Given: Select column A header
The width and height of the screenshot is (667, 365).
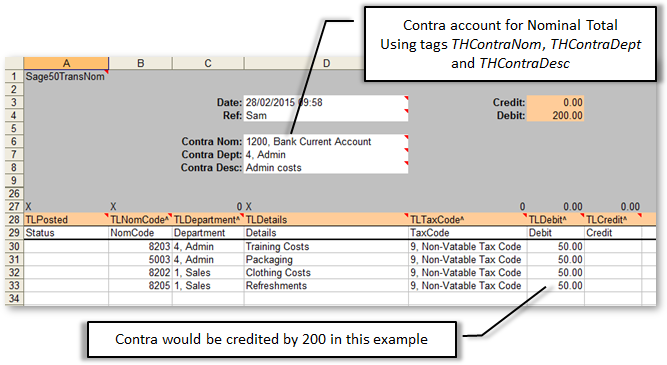Looking at the screenshot, I should click(x=66, y=63).
